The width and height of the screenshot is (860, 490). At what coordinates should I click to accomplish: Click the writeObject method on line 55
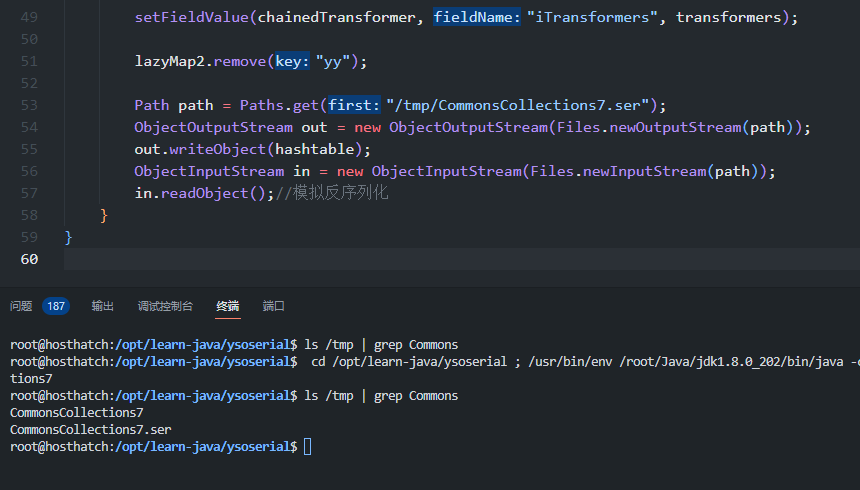click(217, 149)
